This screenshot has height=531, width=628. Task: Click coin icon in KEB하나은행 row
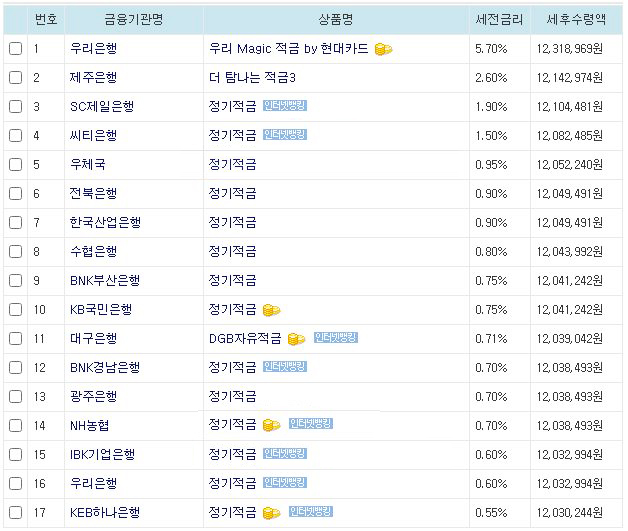271,513
